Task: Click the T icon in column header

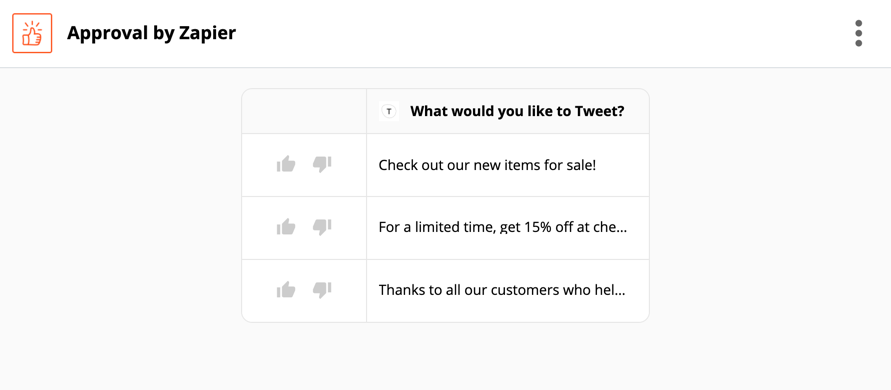Action: 389,111
